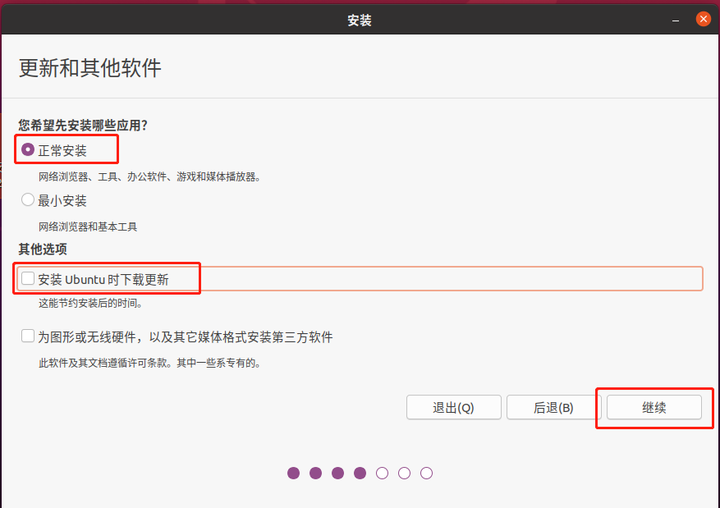The width and height of the screenshot is (720, 508).
Task: Click 网络浏览器、工具、办公软件 description text
Action: pos(150,176)
